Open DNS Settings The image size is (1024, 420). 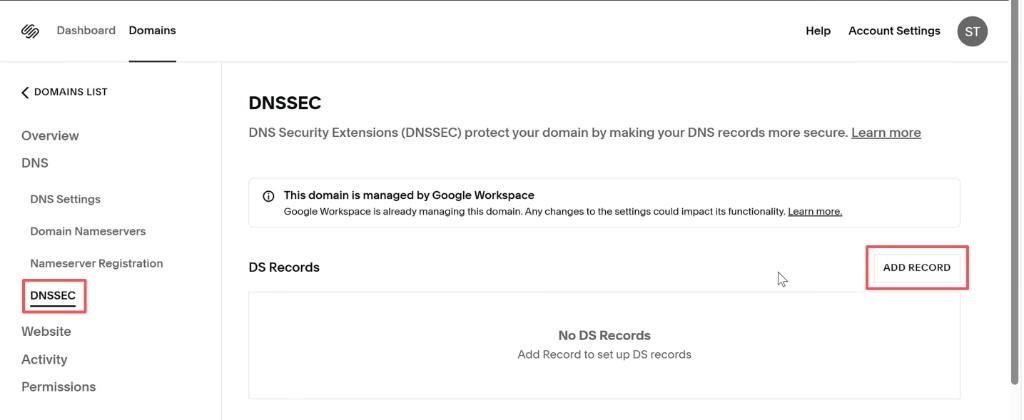click(x=65, y=199)
